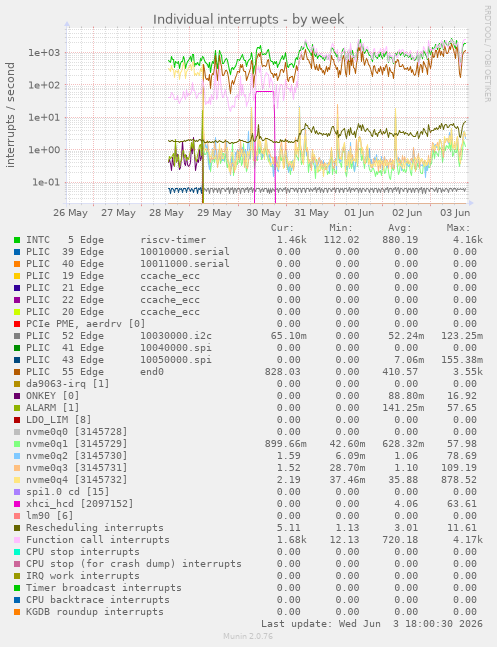Click the '31 May' date label
The height and width of the screenshot is (647, 497).
tap(311, 213)
